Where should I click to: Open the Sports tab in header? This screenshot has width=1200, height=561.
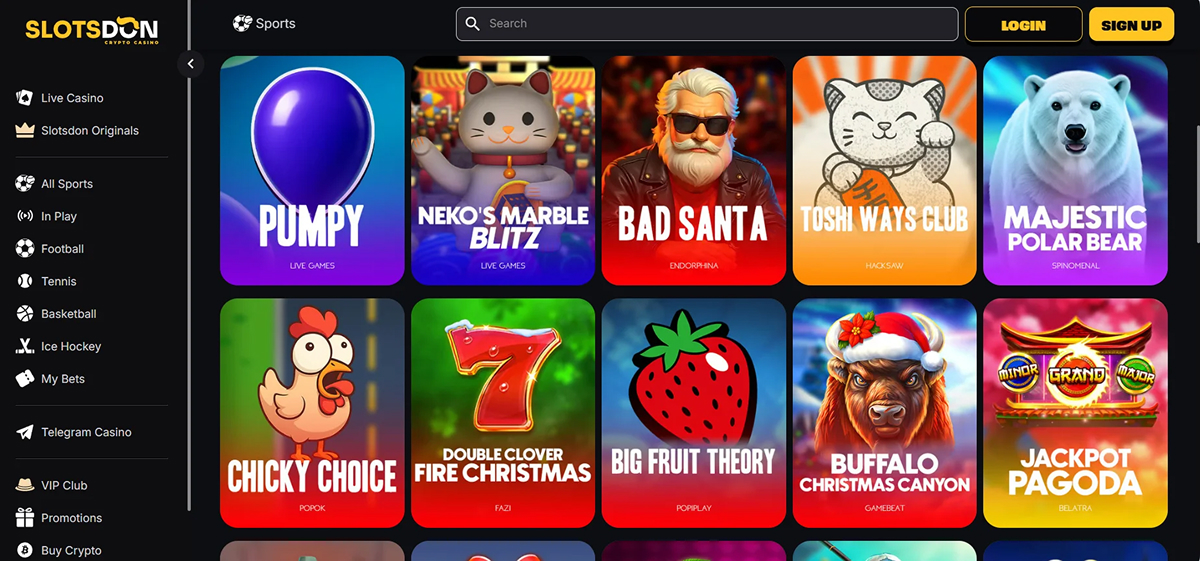pos(264,23)
